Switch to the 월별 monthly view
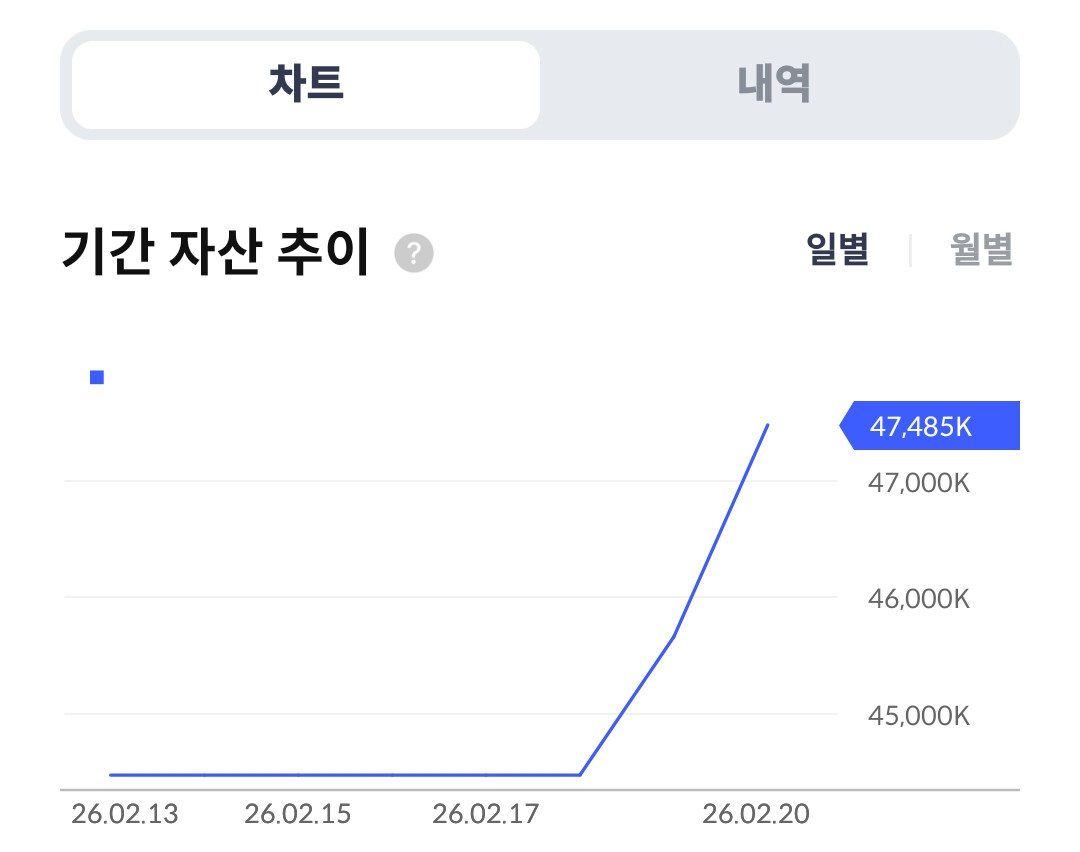The width and height of the screenshot is (1080, 852). pos(981,249)
